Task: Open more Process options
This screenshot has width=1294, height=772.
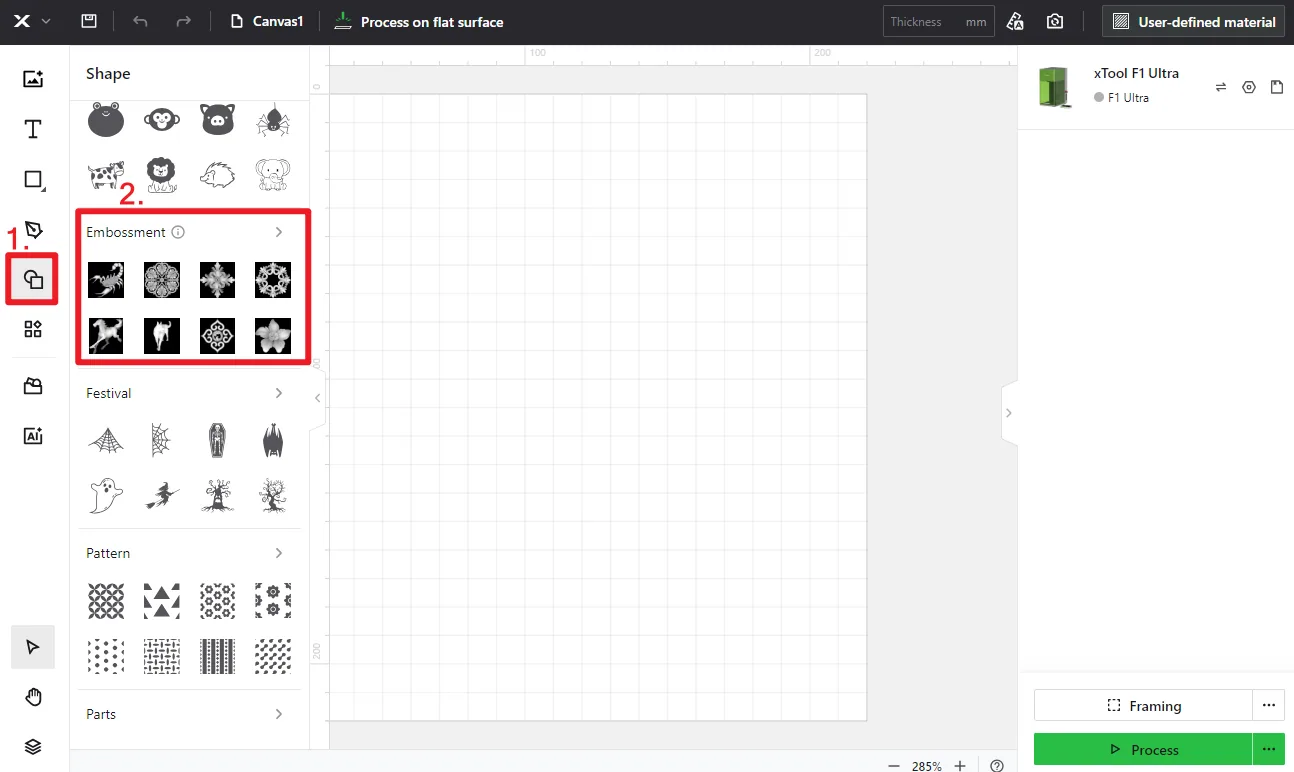Action: (1269, 749)
